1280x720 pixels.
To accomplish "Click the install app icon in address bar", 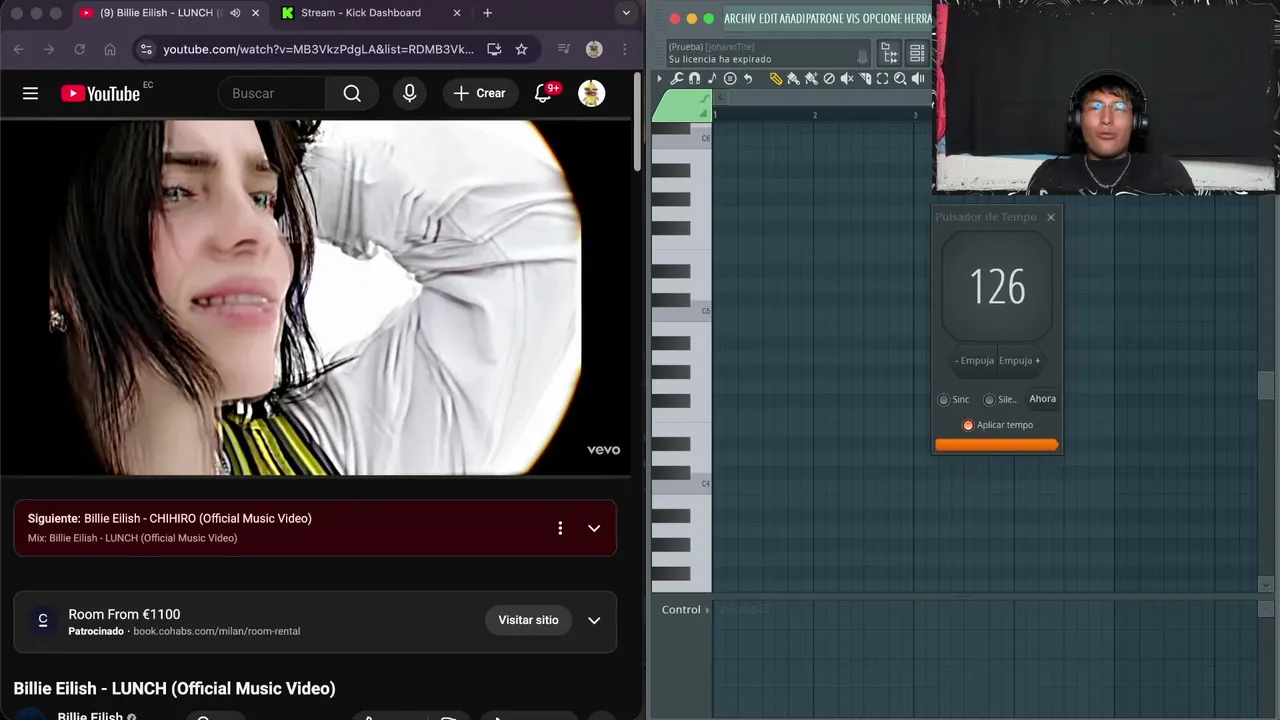I will click(x=494, y=49).
